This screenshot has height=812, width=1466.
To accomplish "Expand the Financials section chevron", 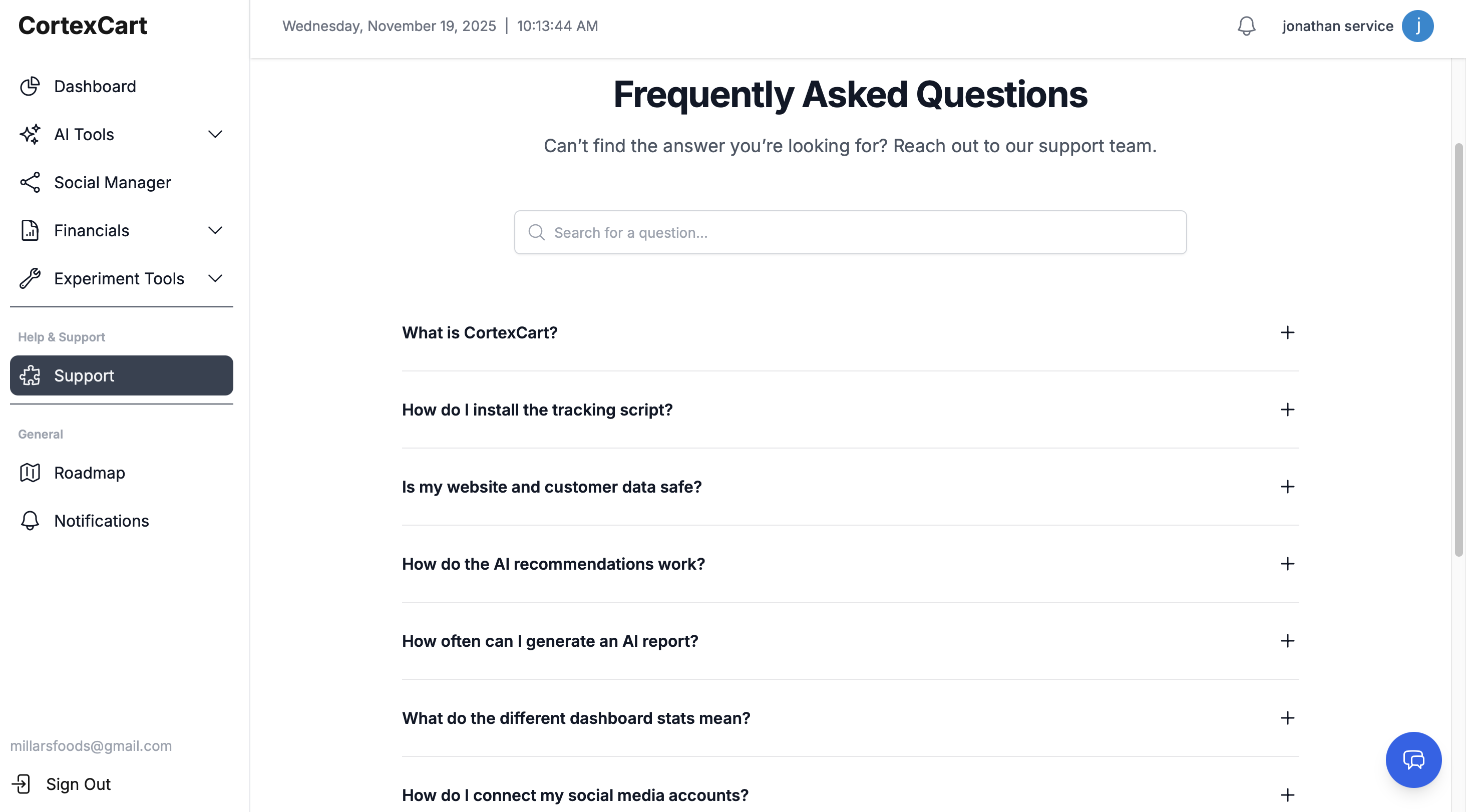I will pos(215,230).
